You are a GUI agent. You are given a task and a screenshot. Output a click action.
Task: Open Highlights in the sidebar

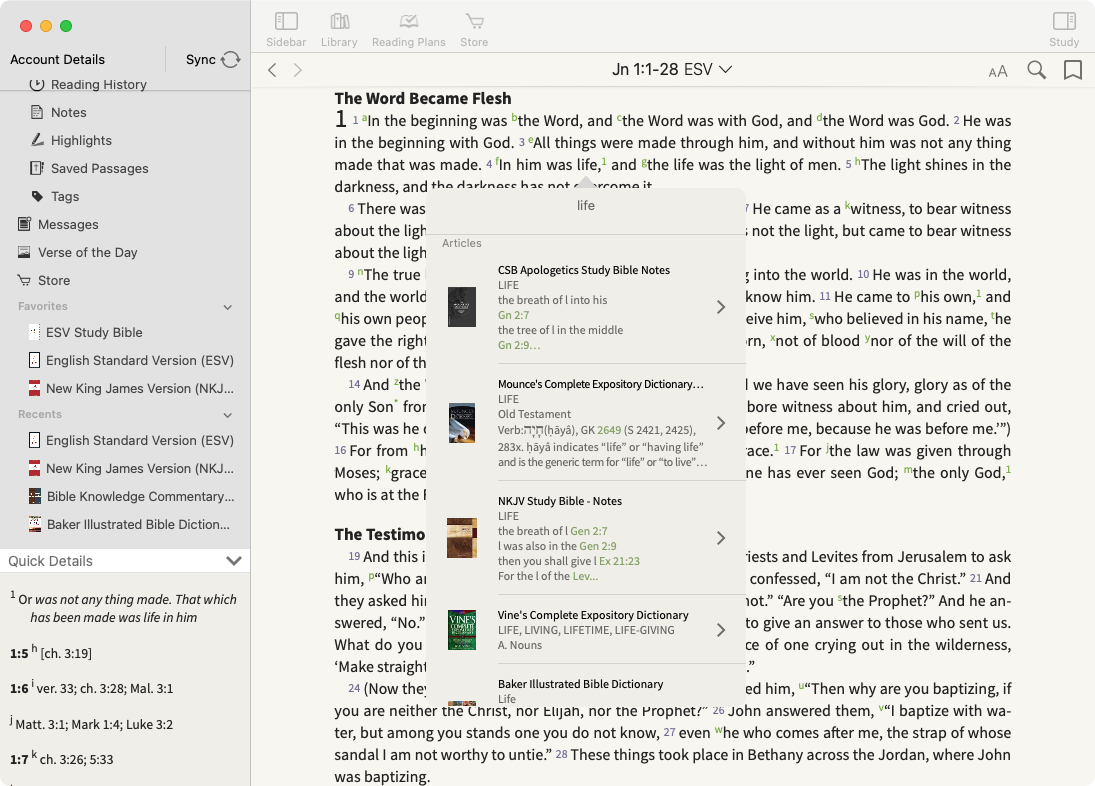[x=81, y=140]
